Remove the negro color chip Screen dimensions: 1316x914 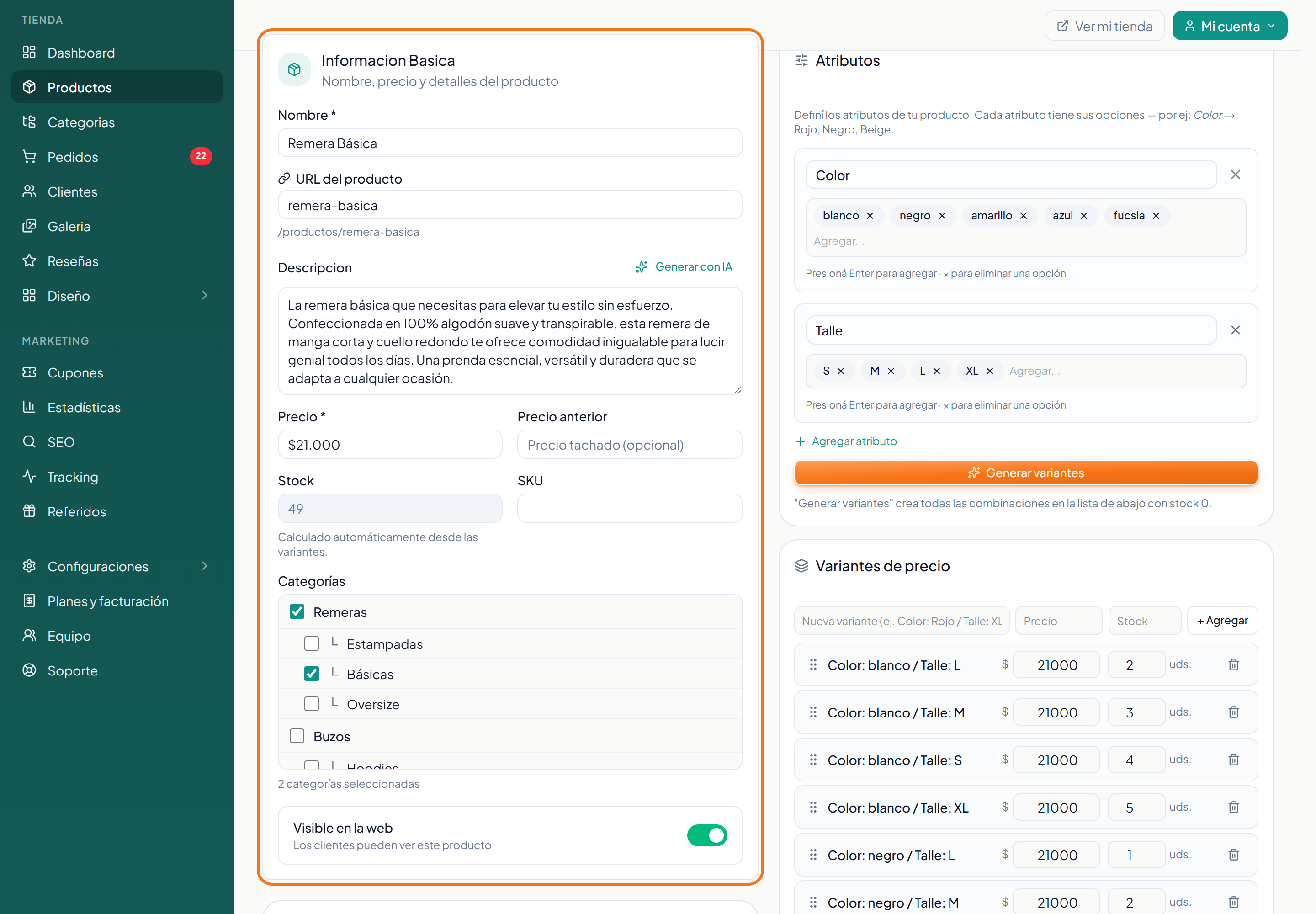942,216
